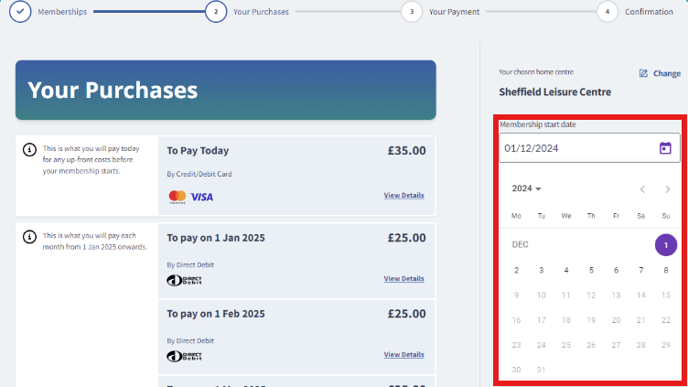Pick December 8 in the calendar
688x387 pixels.
tap(666, 270)
